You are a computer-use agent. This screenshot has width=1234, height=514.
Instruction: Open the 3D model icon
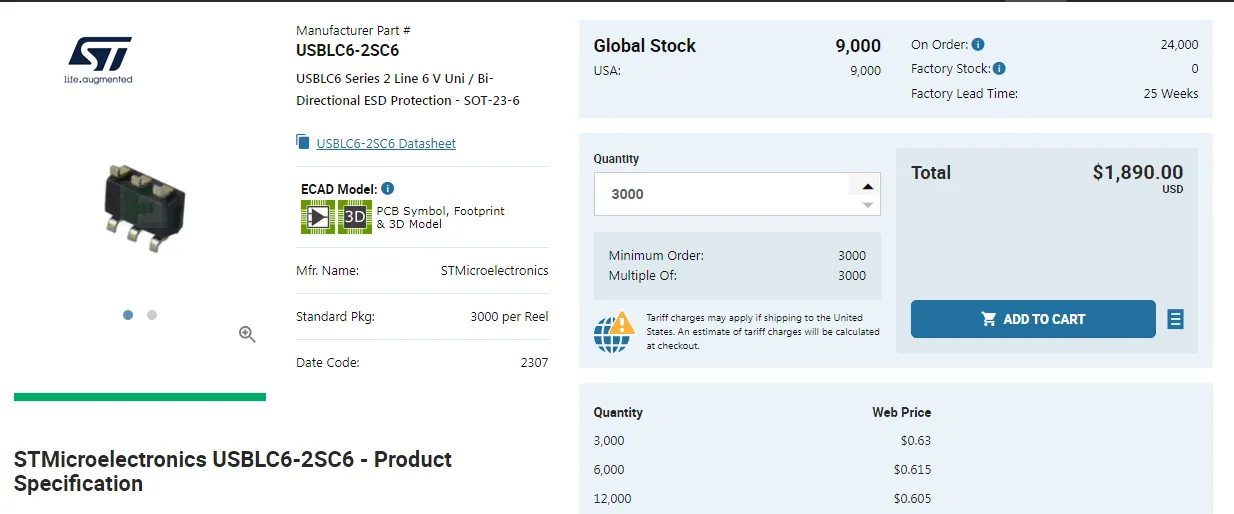coord(355,217)
